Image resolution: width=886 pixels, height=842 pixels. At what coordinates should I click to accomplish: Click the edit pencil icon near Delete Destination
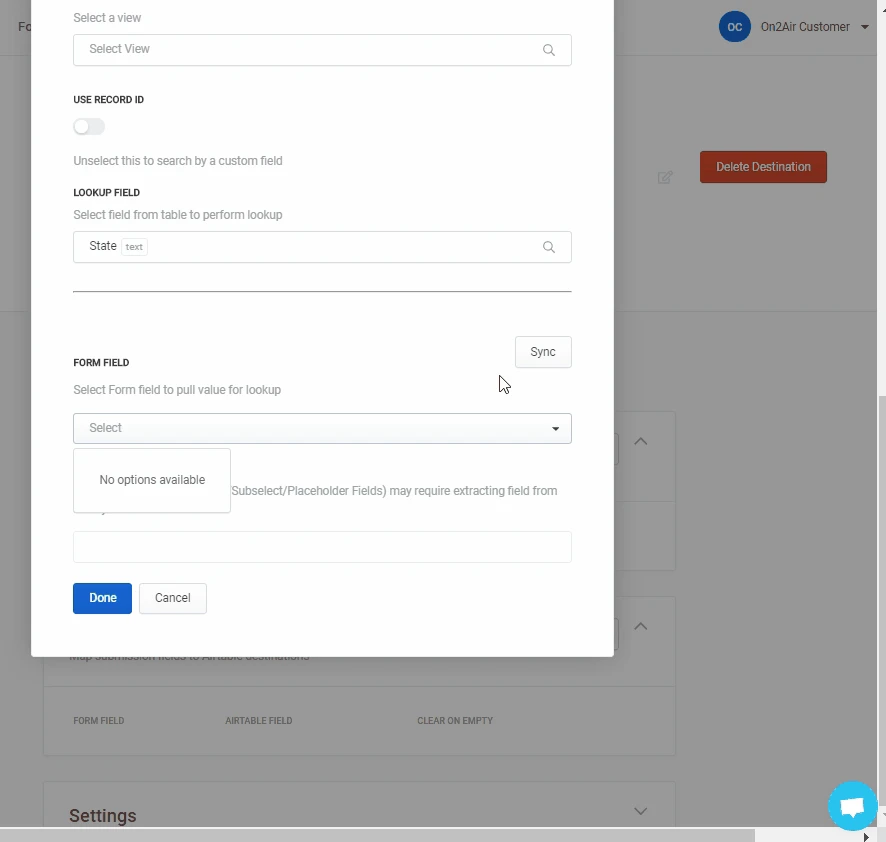point(665,177)
